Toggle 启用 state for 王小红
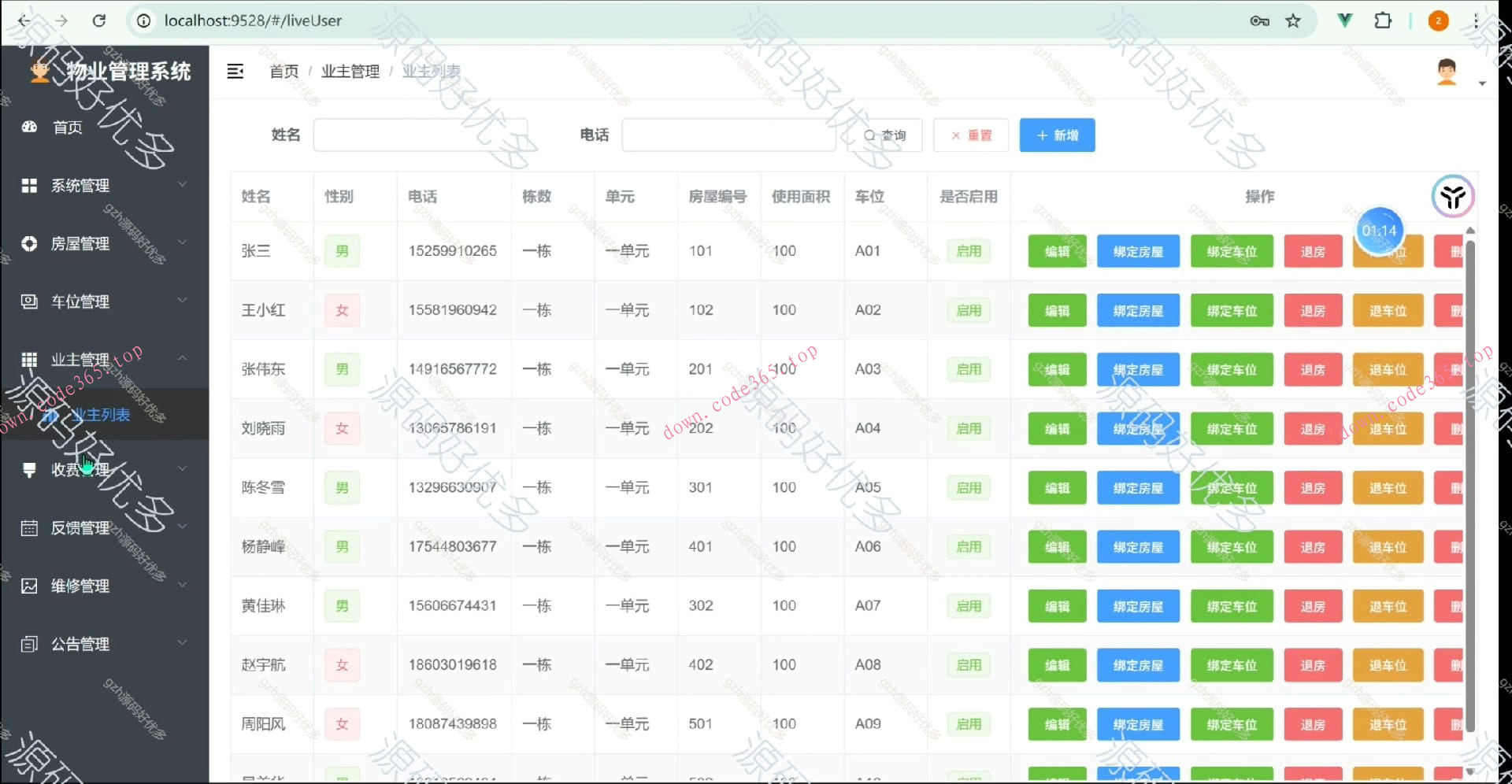 (968, 310)
